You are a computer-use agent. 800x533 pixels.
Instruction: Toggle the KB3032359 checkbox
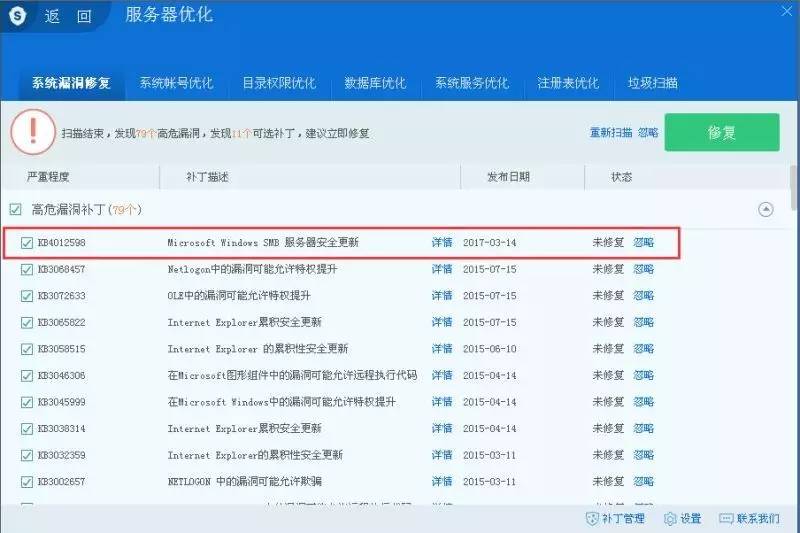tap(27, 455)
